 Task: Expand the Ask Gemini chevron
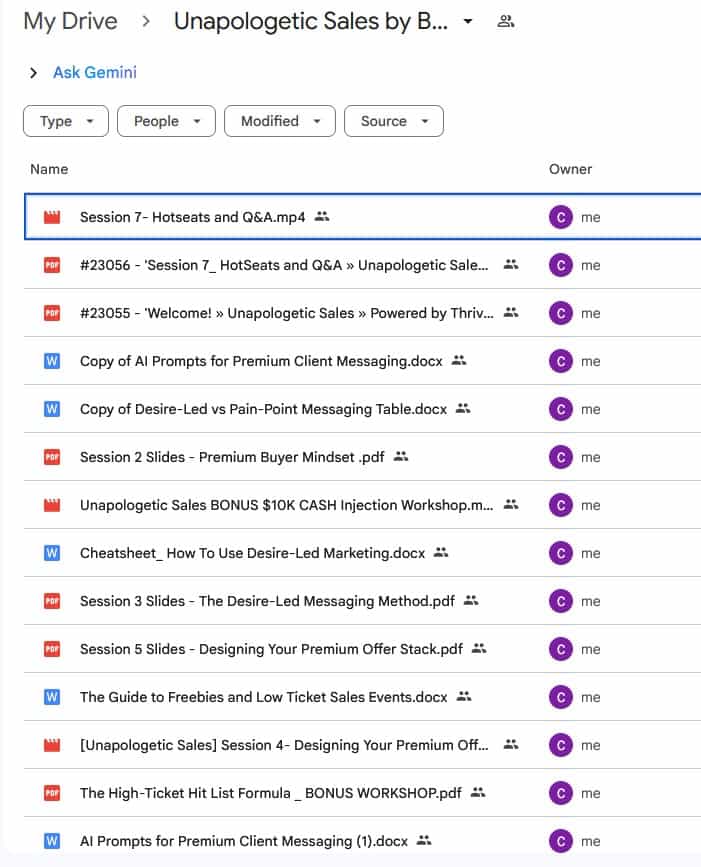(33, 72)
